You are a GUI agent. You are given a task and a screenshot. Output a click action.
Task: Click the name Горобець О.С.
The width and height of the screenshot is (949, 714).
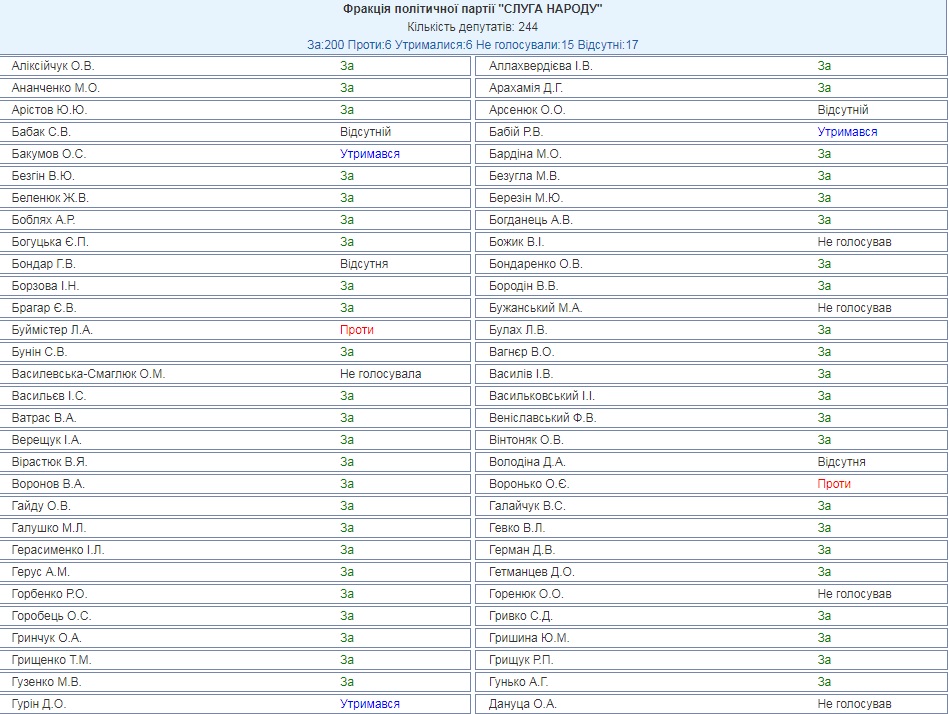51,616
